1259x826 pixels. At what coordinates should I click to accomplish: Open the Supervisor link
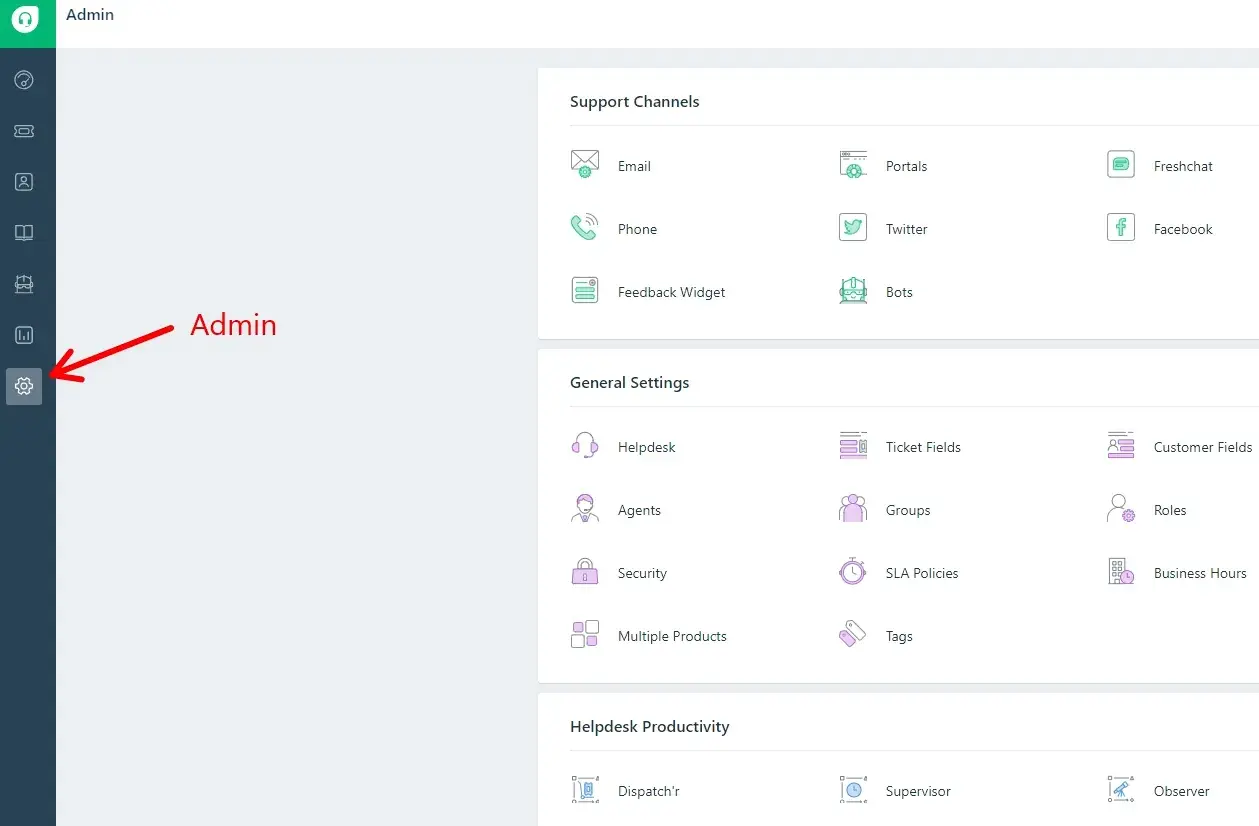pyautogui.click(x=918, y=791)
